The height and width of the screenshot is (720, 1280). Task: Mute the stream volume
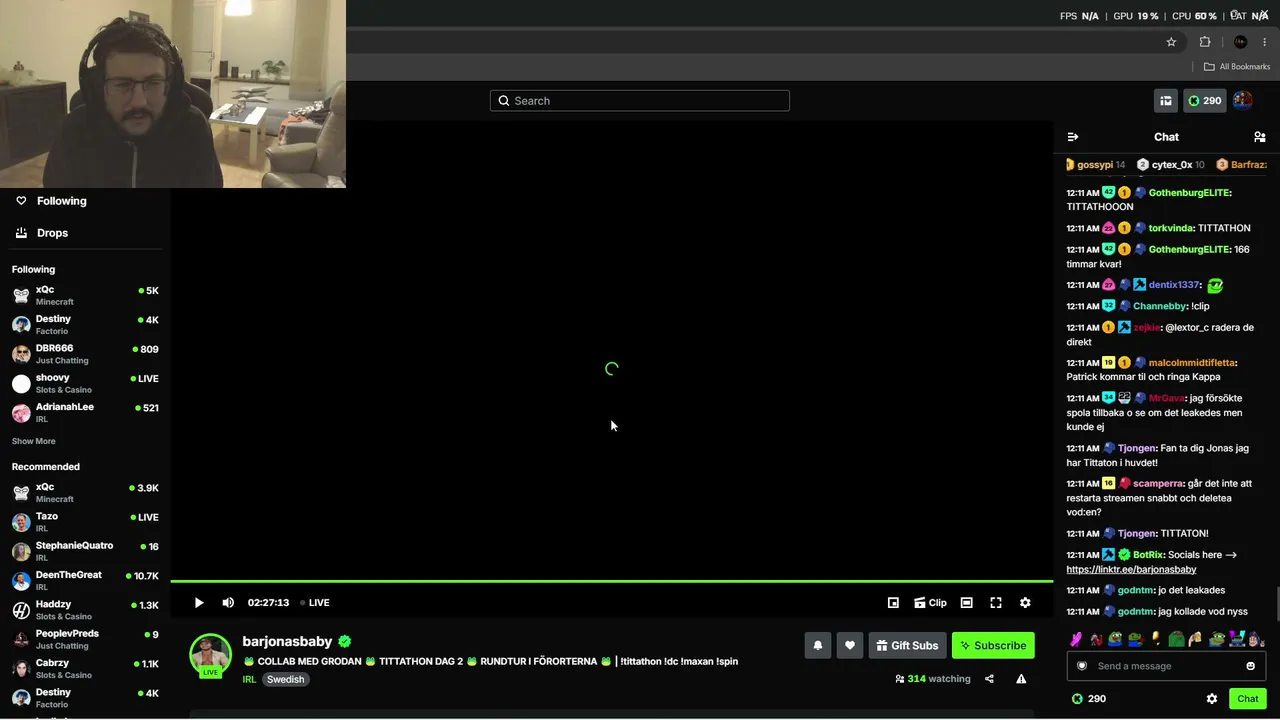228,603
